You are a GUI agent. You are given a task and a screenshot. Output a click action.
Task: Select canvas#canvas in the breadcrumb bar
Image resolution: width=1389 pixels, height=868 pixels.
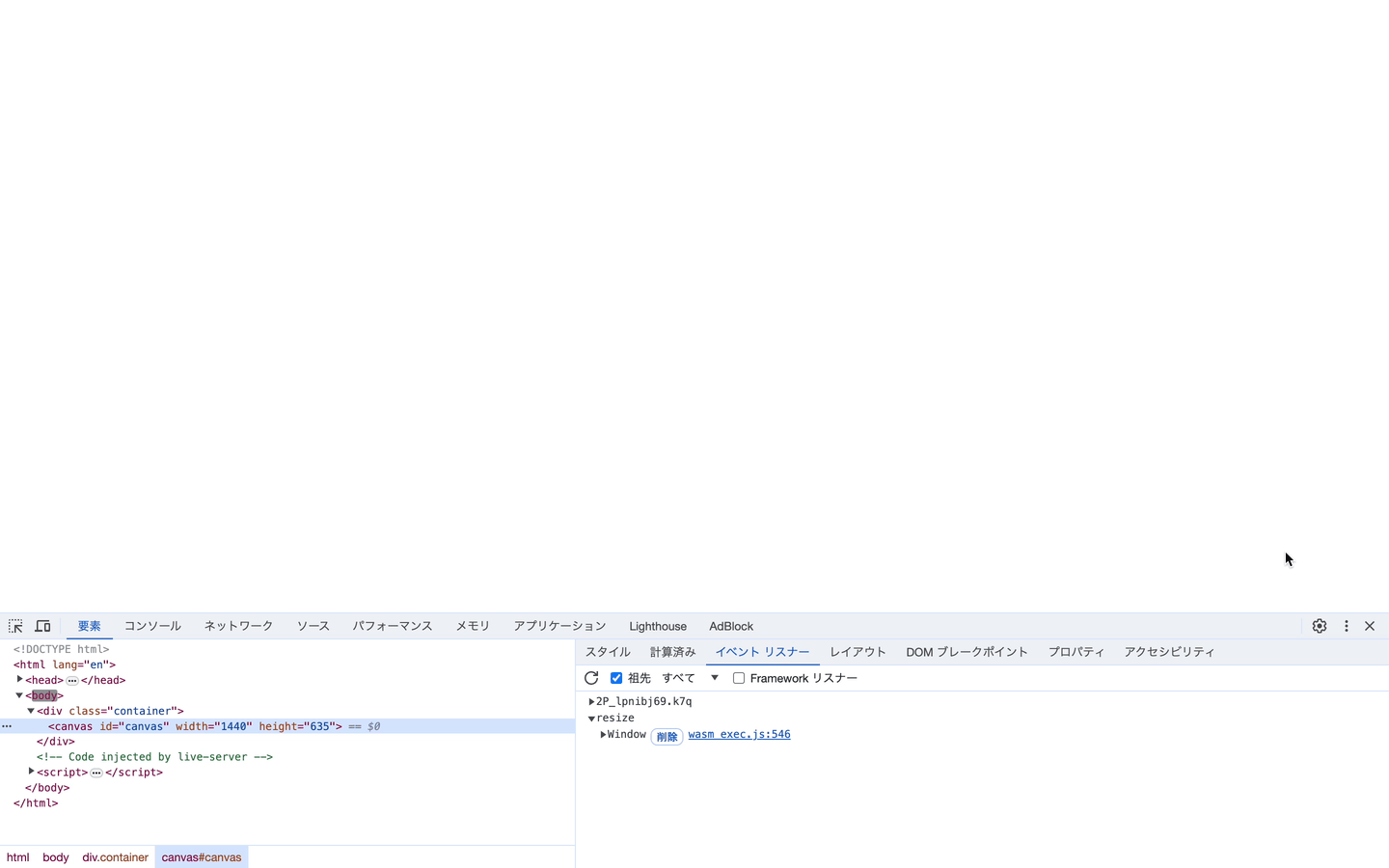point(202,857)
